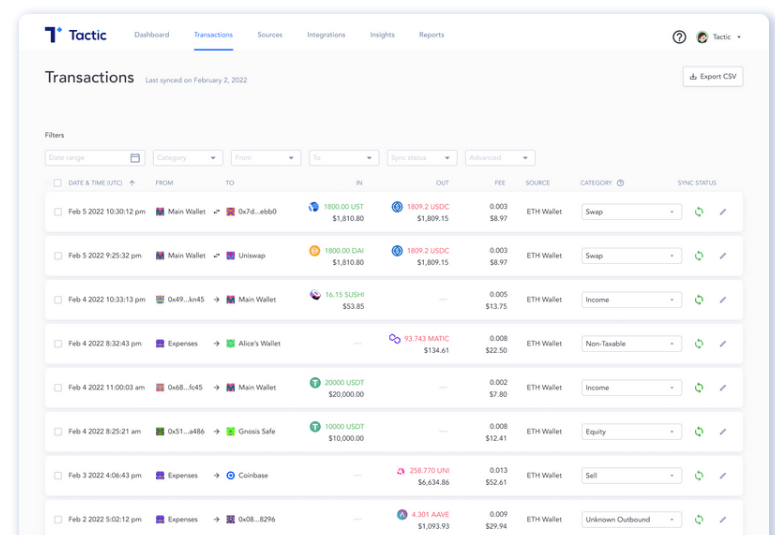Viewport: 775px width, 535px height.
Task: Edit the 4.301 AAVE transaction with pencil
Action: pyautogui.click(x=723, y=519)
